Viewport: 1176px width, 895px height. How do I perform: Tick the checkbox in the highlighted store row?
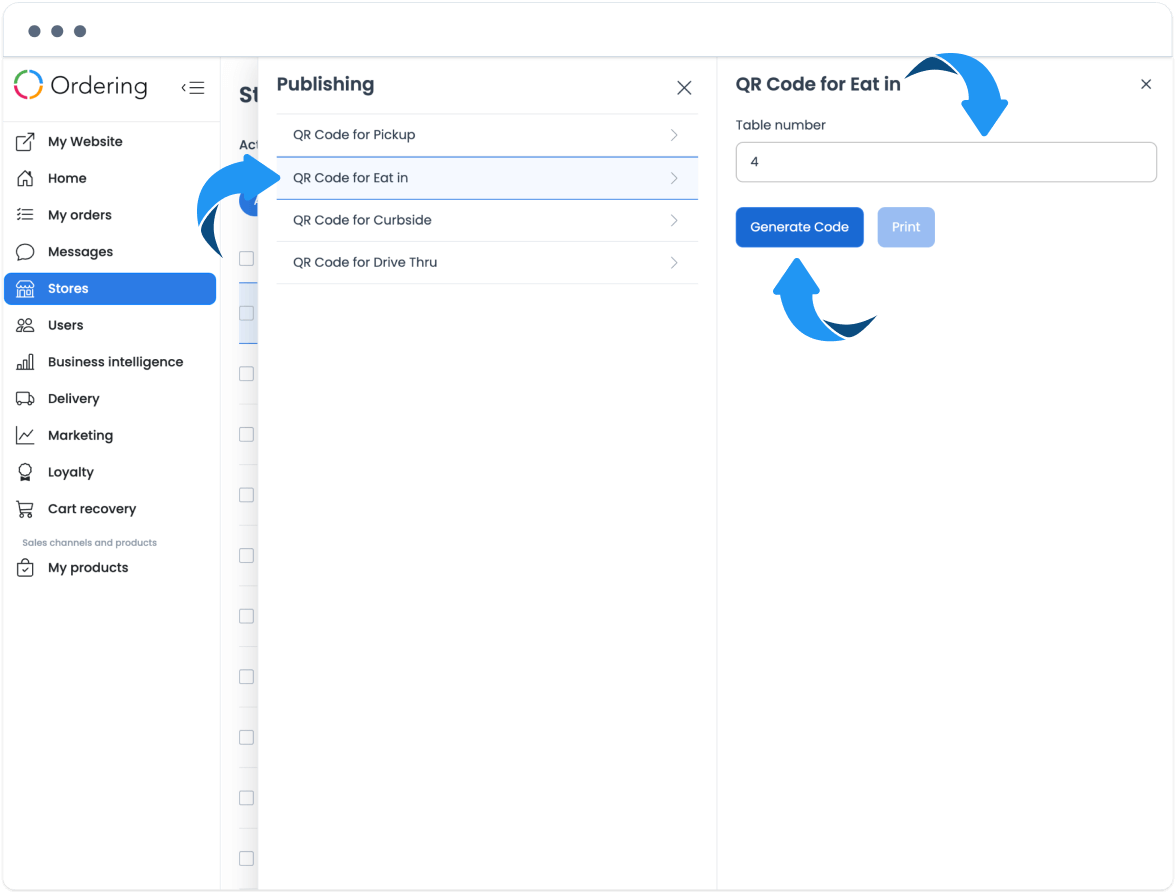247,314
